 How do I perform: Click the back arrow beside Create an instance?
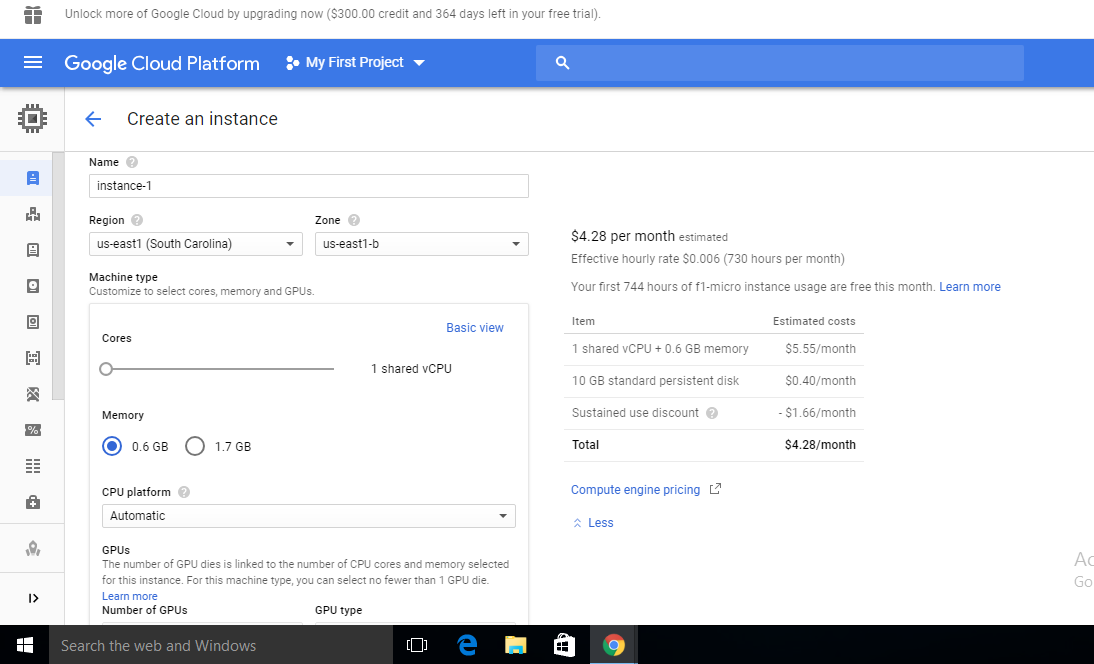click(x=93, y=119)
